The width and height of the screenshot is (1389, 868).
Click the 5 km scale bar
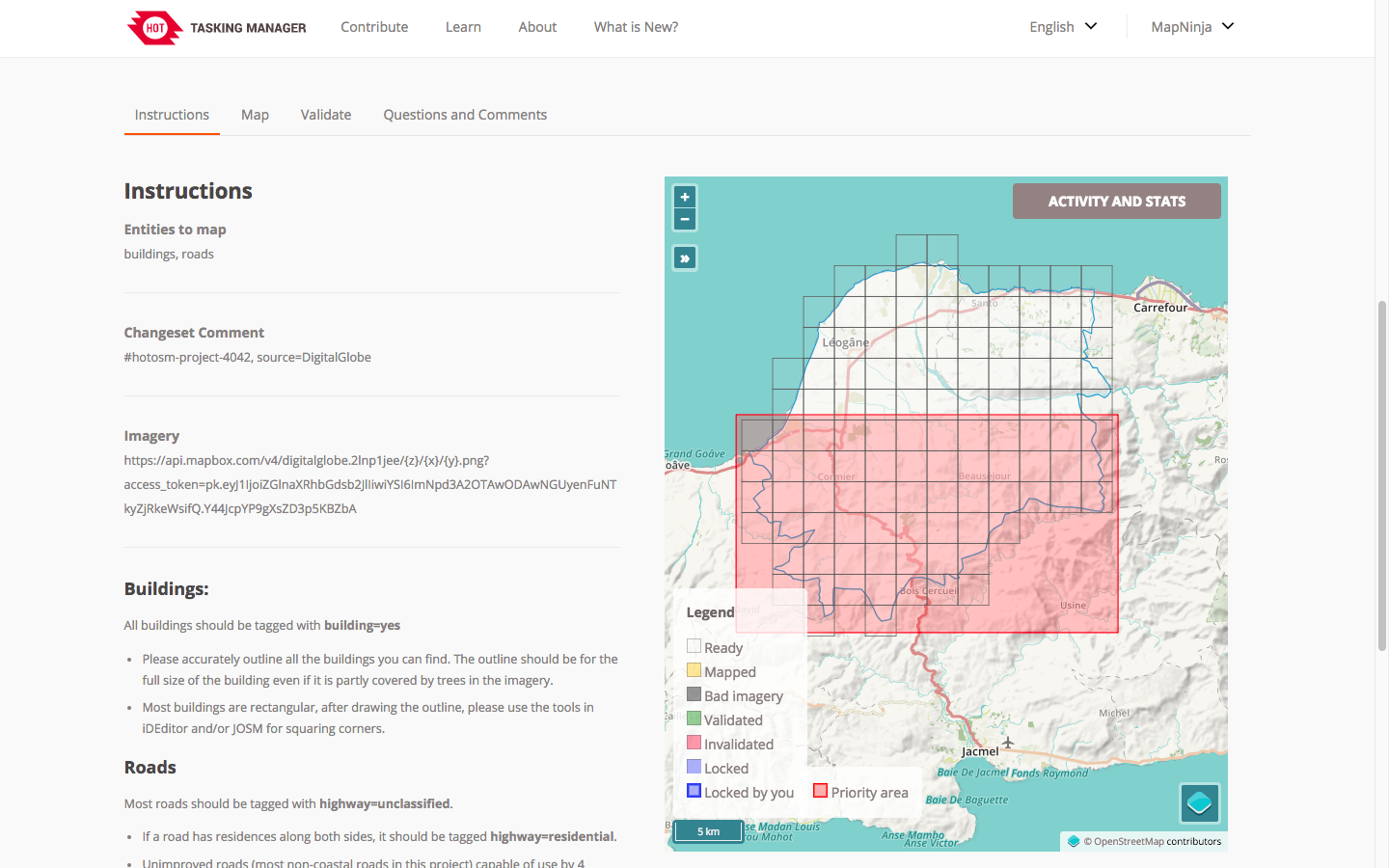709,831
